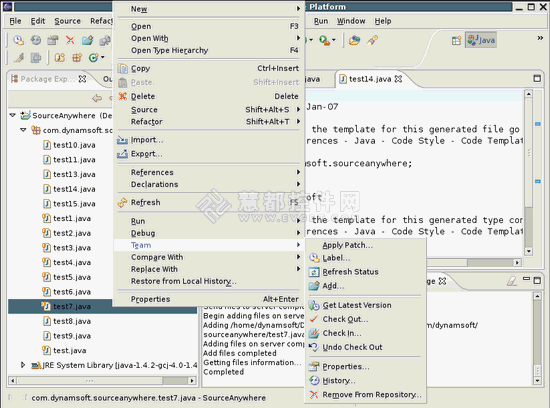Choose Open Type Hierarchy

tap(209, 50)
